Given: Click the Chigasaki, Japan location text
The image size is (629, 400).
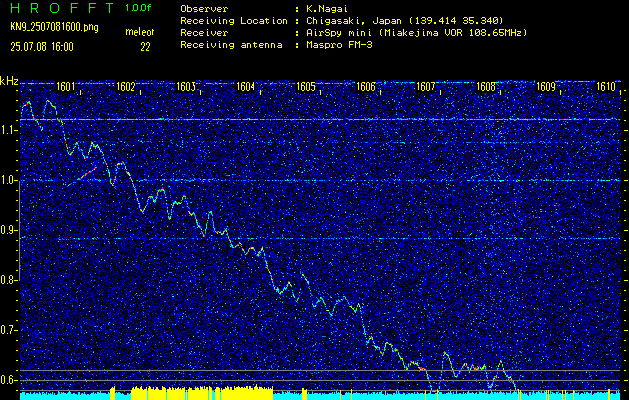Looking at the screenshot, I should [405, 21].
